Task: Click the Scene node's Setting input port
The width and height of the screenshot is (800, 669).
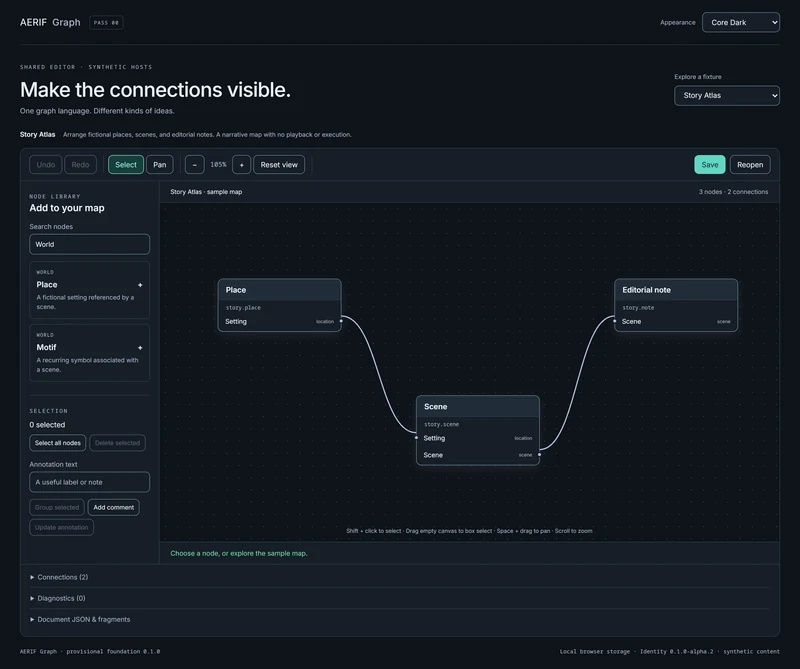Action: tap(416, 438)
